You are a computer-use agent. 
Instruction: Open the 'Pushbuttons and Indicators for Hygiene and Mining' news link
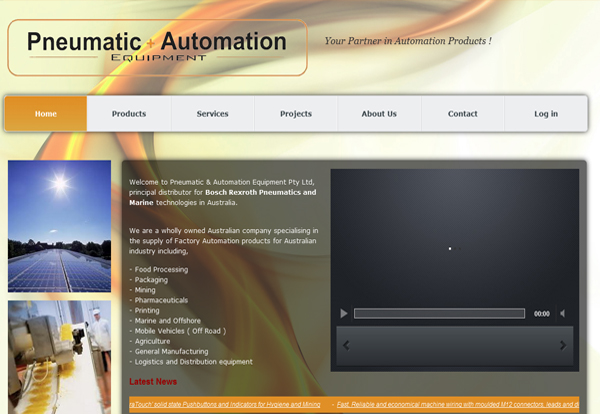(x=225, y=404)
